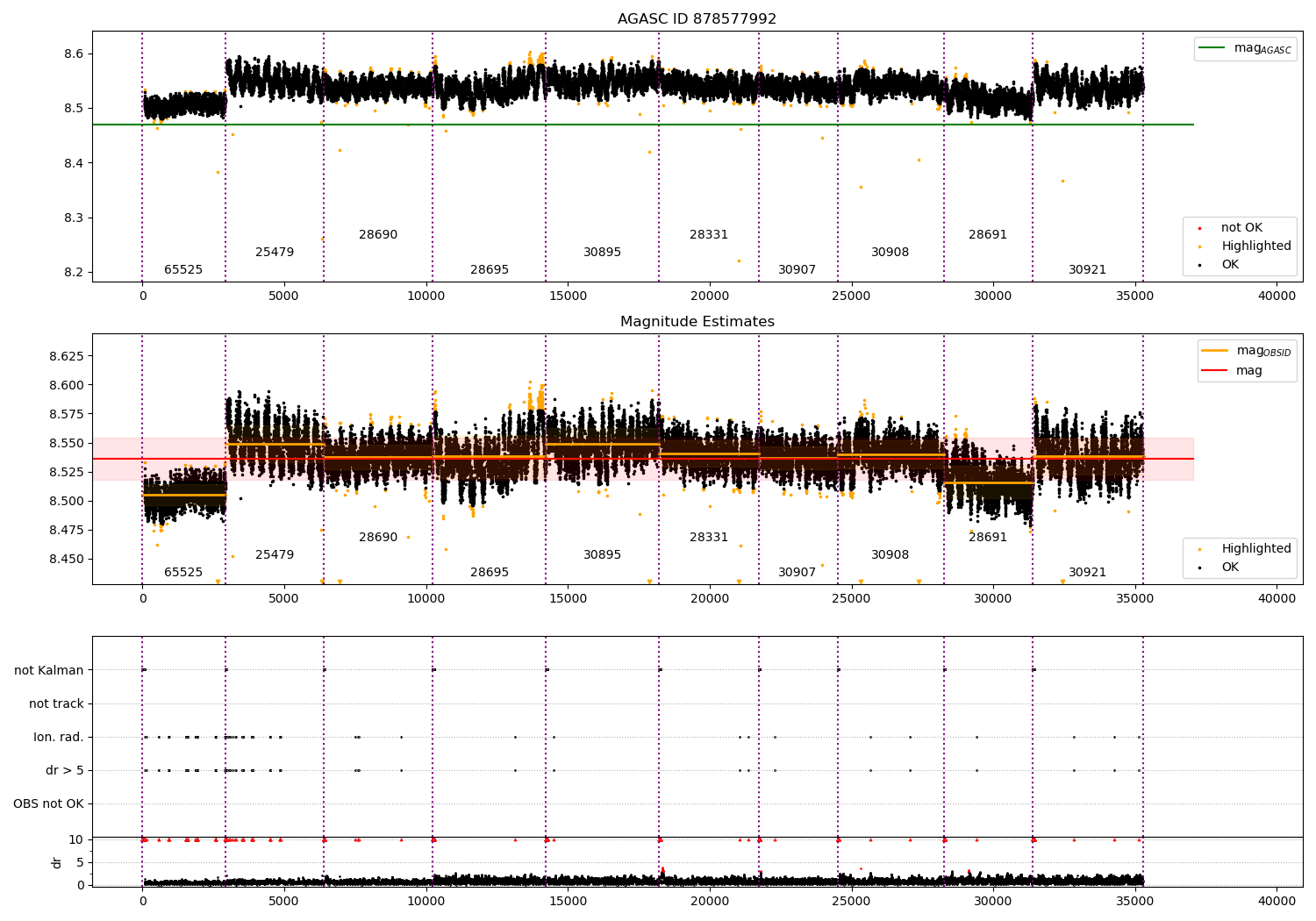Click OBSID label 30907 in Magnitude Estimates plot
This screenshot has width=1316, height=921.
pos(797,573)
